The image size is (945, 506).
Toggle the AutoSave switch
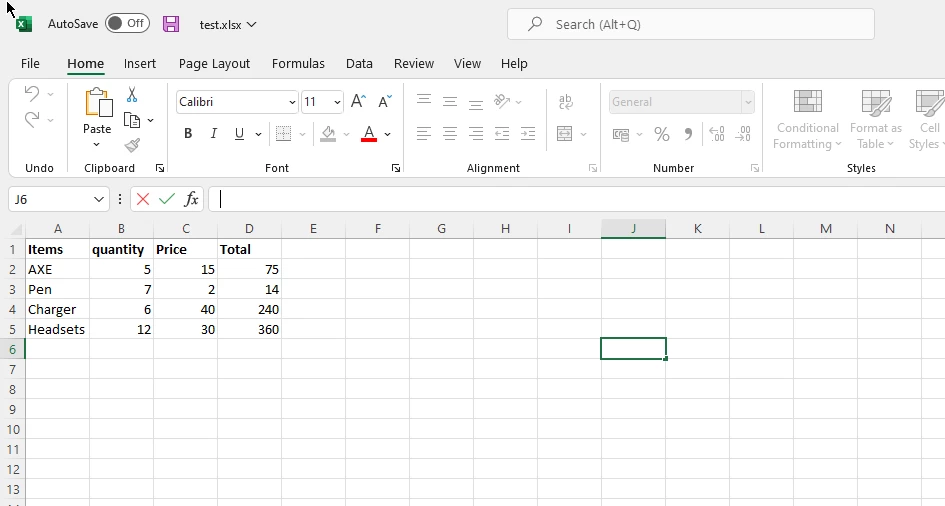(127, 24)
